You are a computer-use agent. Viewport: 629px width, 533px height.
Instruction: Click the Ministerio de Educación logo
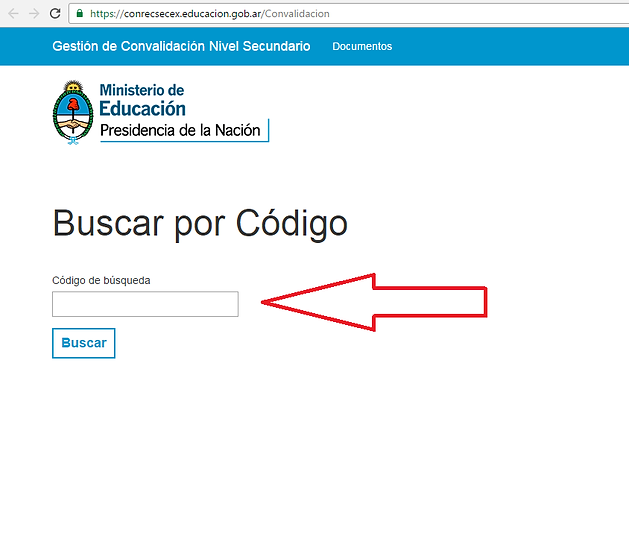(160, 112)
